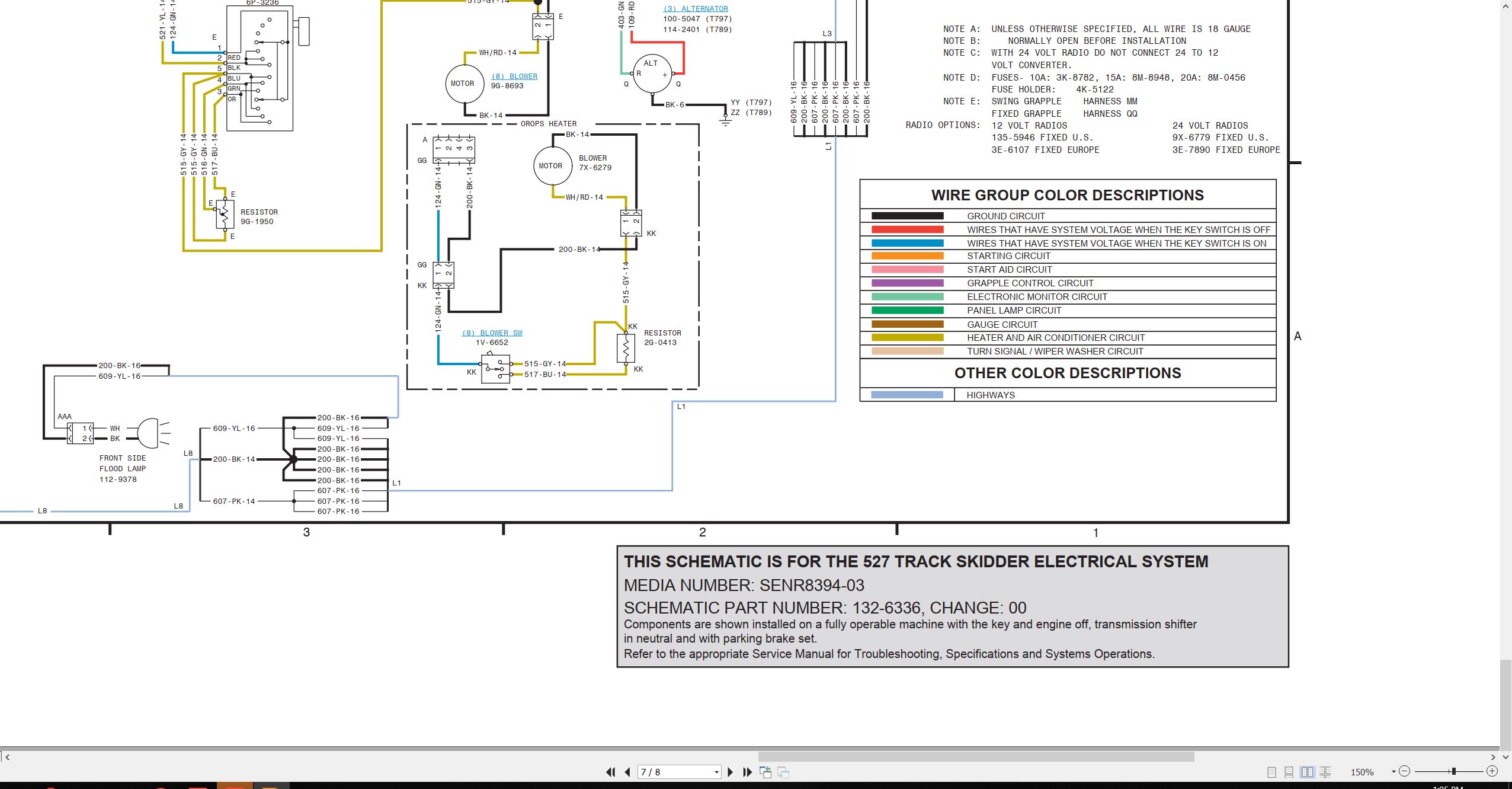Click the yellow Heater and Air Conditioner swatch
This screenshot has height=789, width=1512.
pyautogui.click(x=907, y=338)
